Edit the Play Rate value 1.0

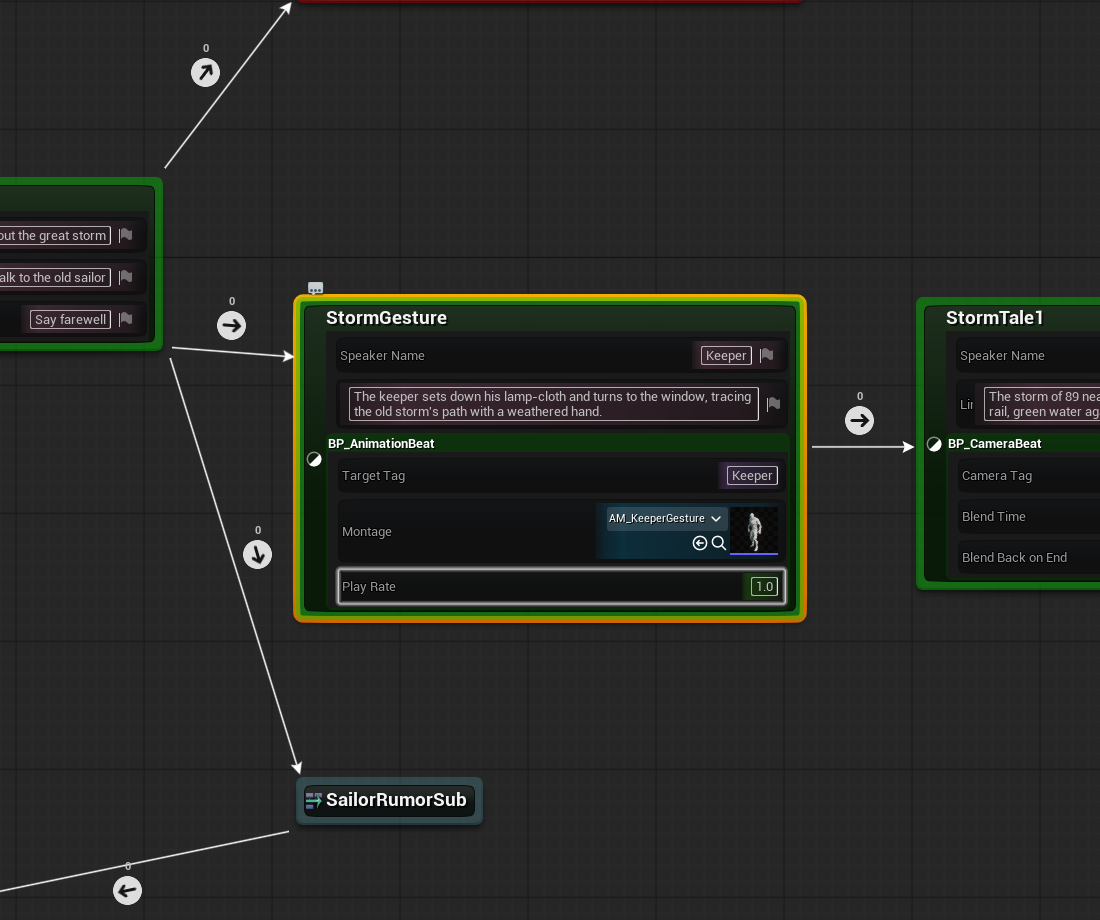[x=764, y=587]
